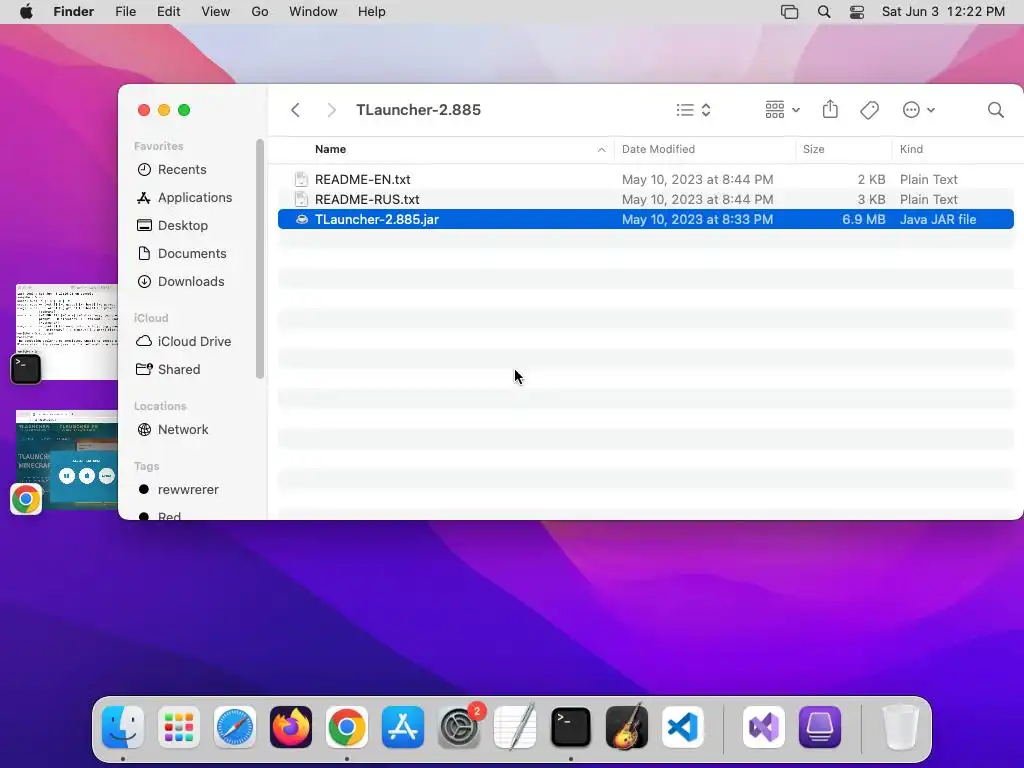
Task: Open Firefox from the Dock
Action: click(x=291, y=727)
